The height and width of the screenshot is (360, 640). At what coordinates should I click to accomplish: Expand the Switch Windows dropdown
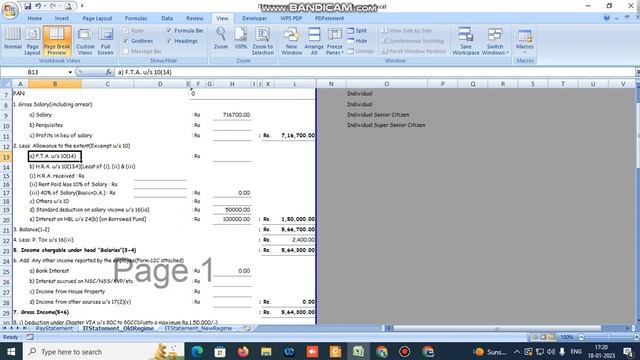click(495, 41)
